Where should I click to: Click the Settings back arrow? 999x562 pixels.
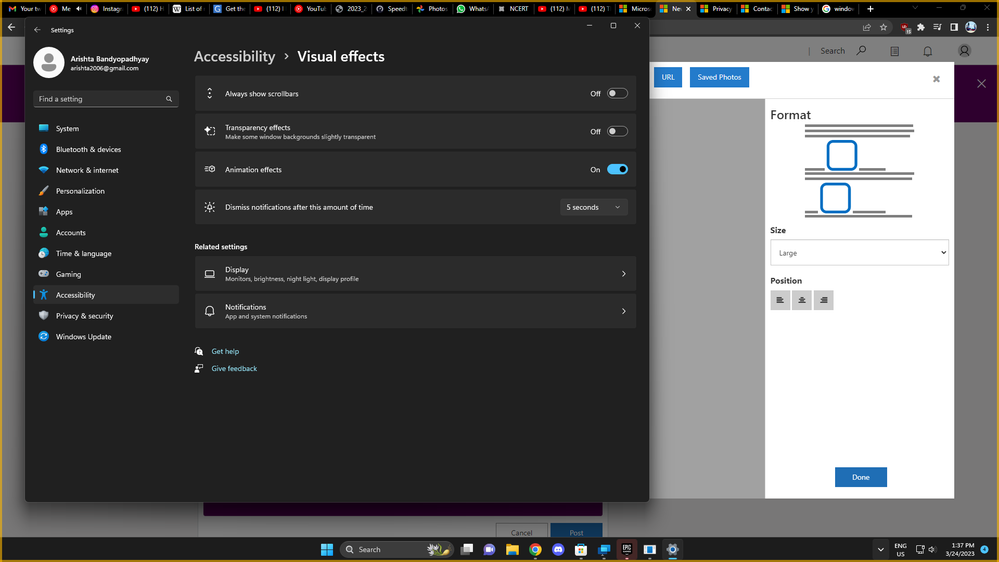pyautogui.click(x=37, y=30)
